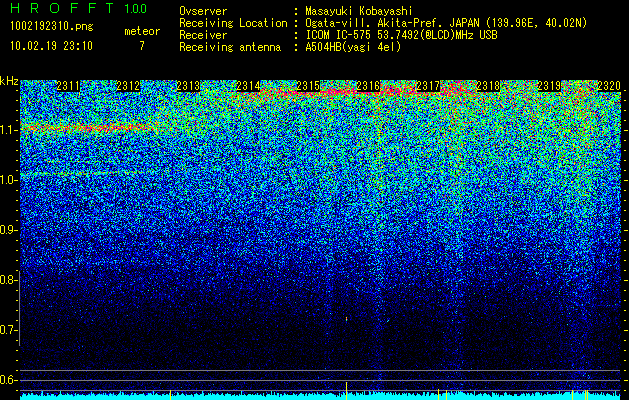
Task: Select the 2313 time marker label
Action: 189,86
